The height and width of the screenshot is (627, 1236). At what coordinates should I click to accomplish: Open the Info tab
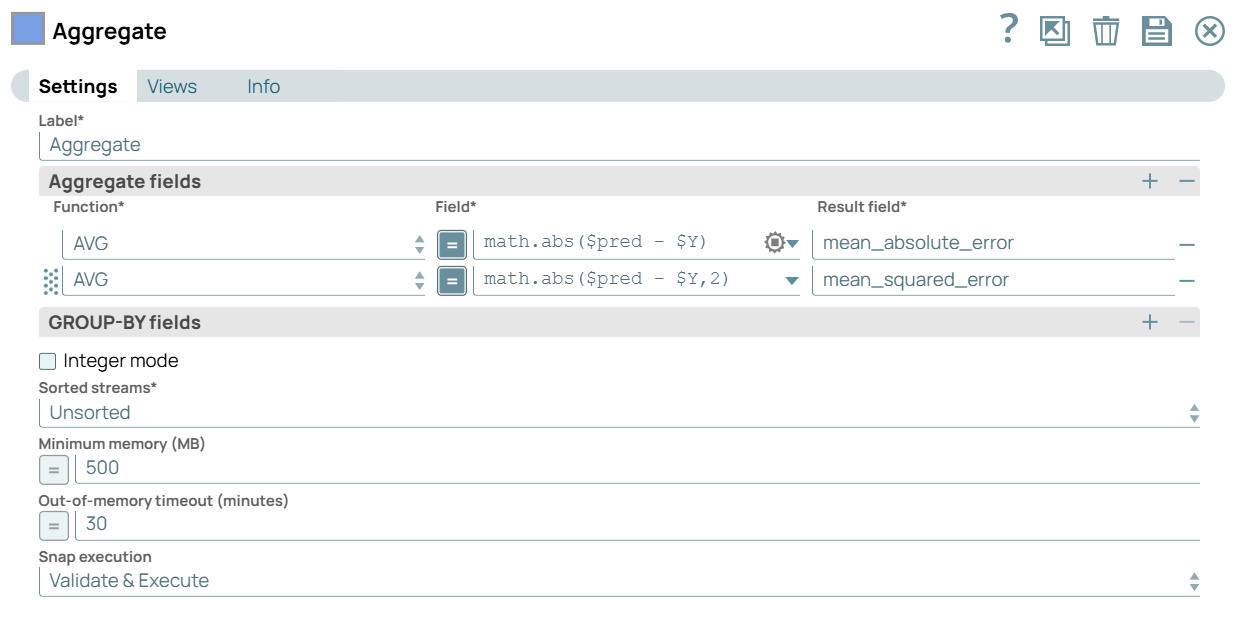coord(263,87)
